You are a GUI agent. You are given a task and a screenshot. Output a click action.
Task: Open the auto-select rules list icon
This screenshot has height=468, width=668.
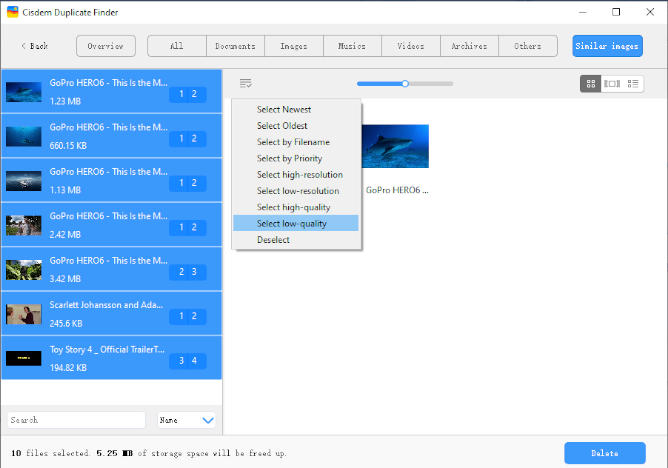[246, 83]
